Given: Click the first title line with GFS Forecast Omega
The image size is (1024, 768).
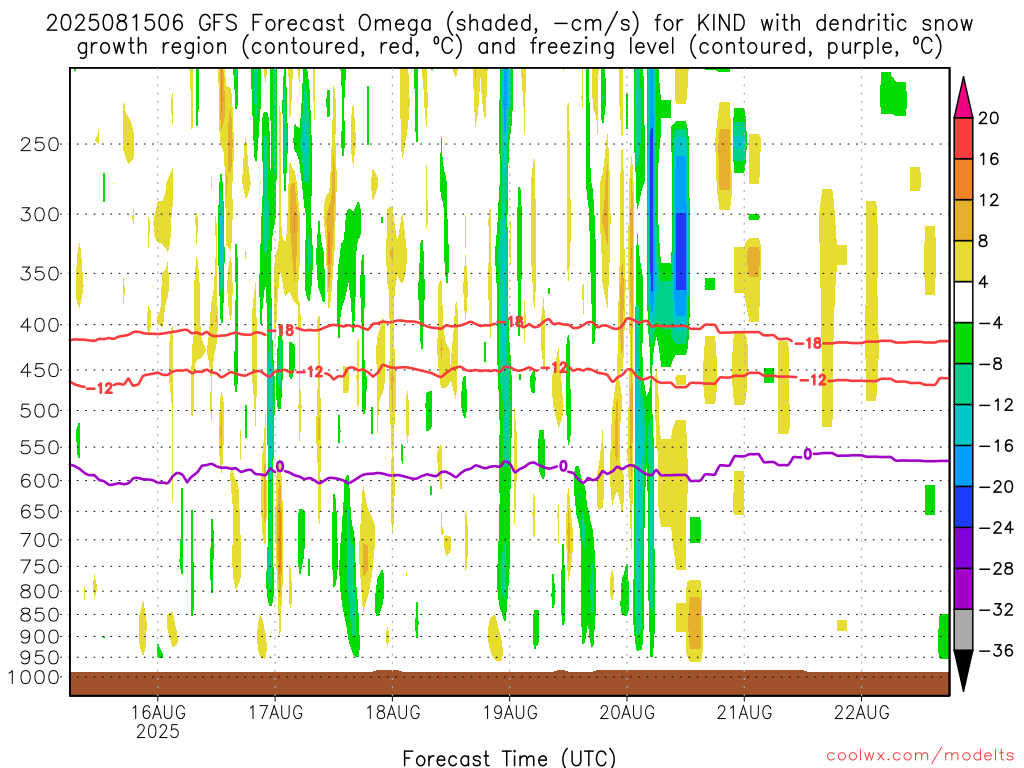Looking at the screenshot, I should click(509, 24).
